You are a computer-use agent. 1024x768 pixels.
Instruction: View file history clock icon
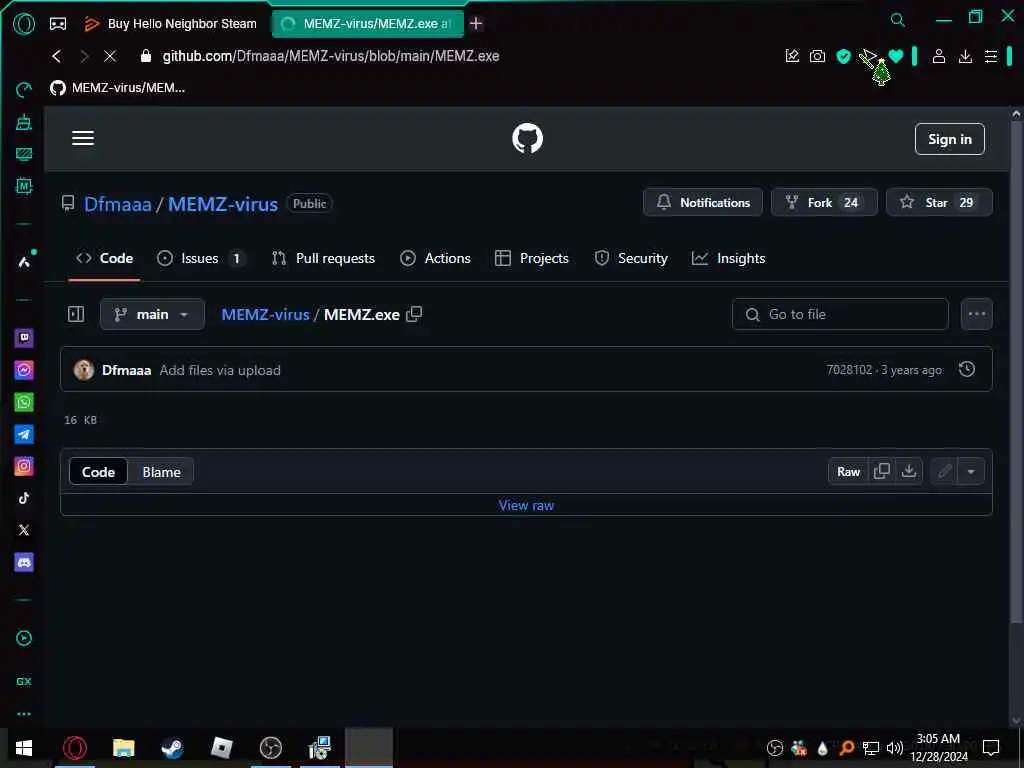(967, 370)
